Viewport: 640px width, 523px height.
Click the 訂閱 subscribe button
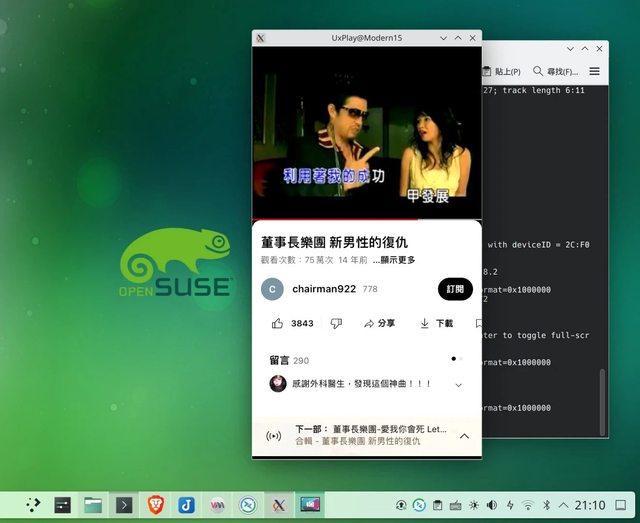pyautogui.click(x=455, y=289)
